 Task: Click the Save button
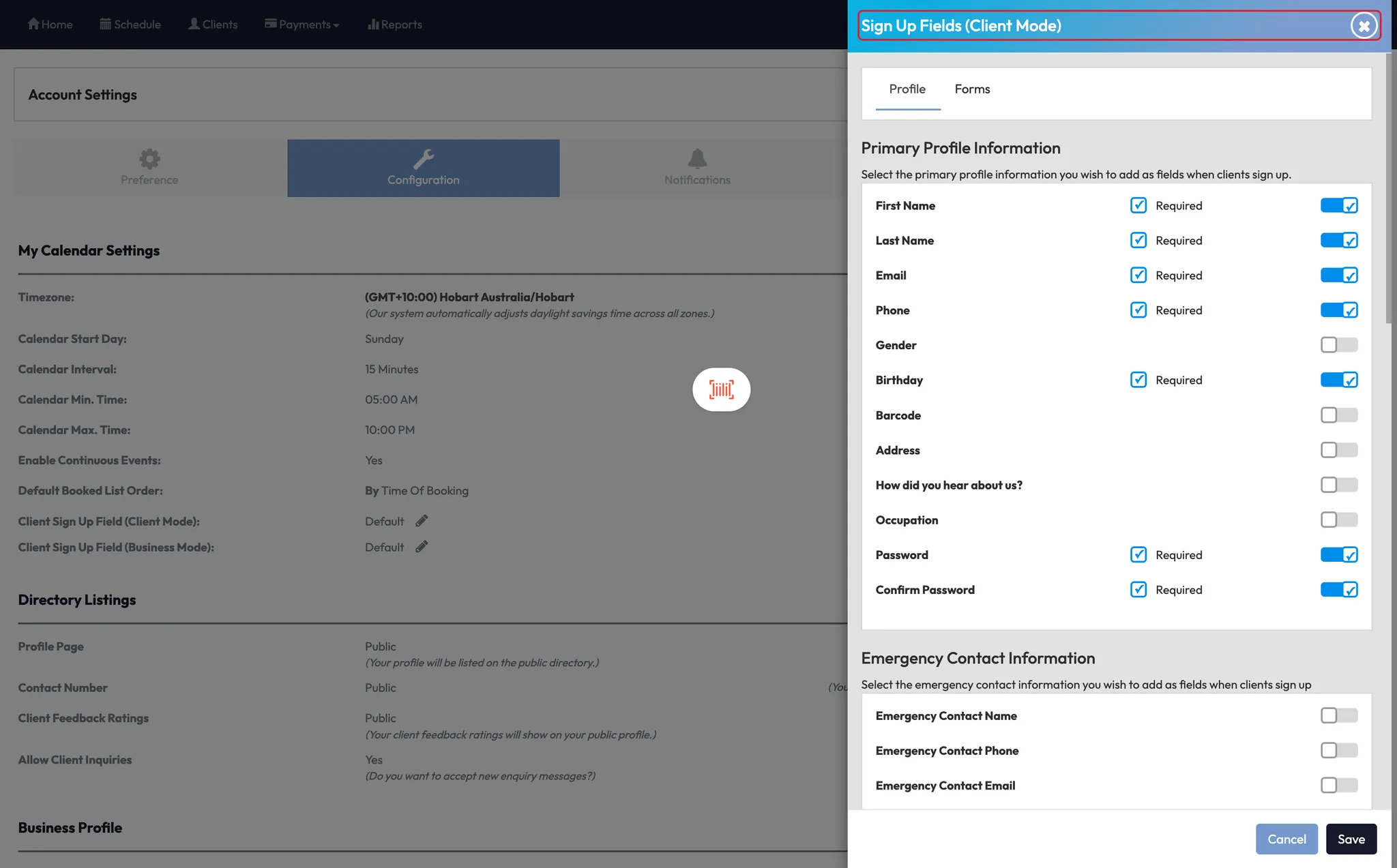1351,839
